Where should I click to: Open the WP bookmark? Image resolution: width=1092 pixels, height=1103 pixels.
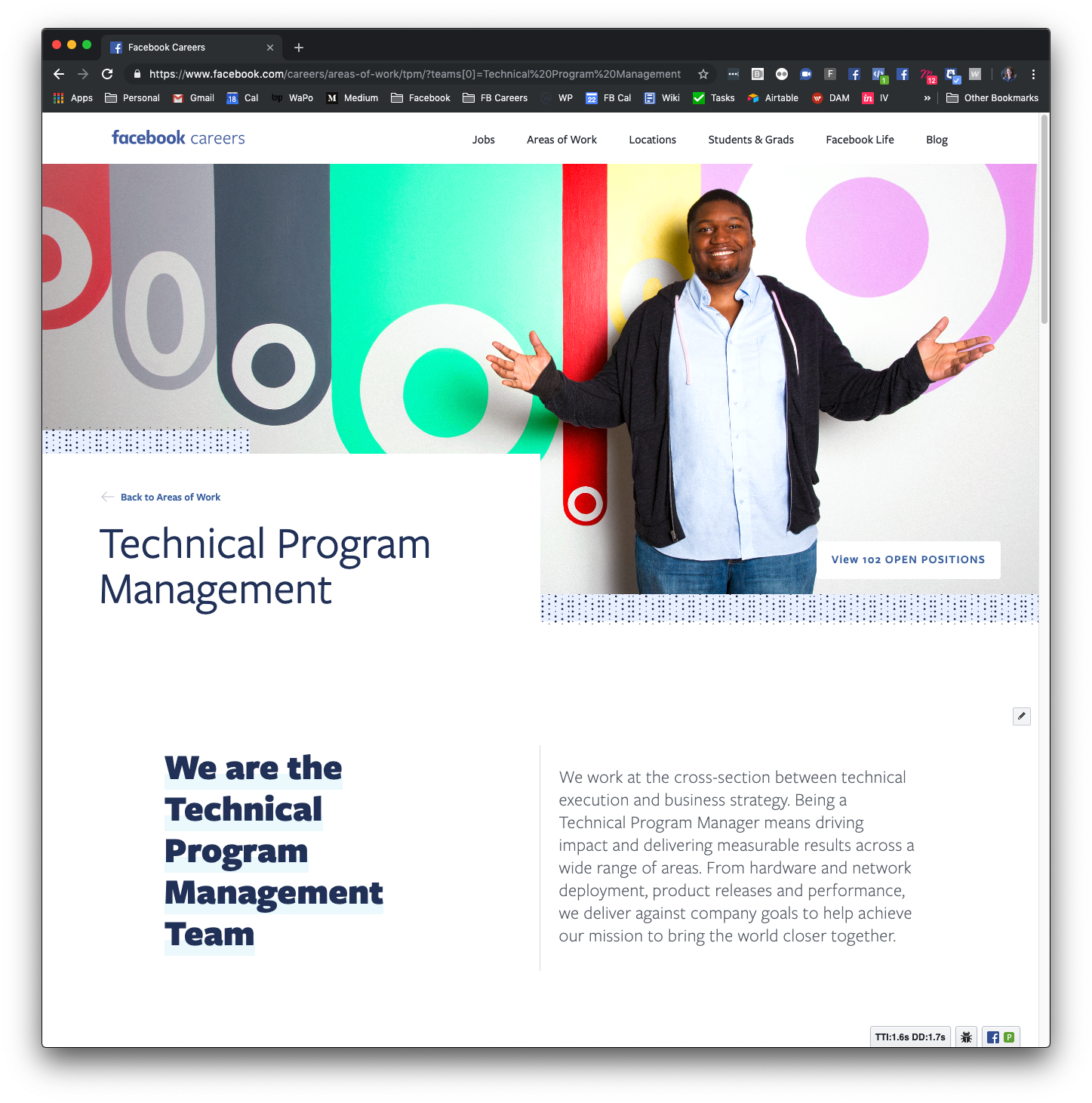coord(556,98)
